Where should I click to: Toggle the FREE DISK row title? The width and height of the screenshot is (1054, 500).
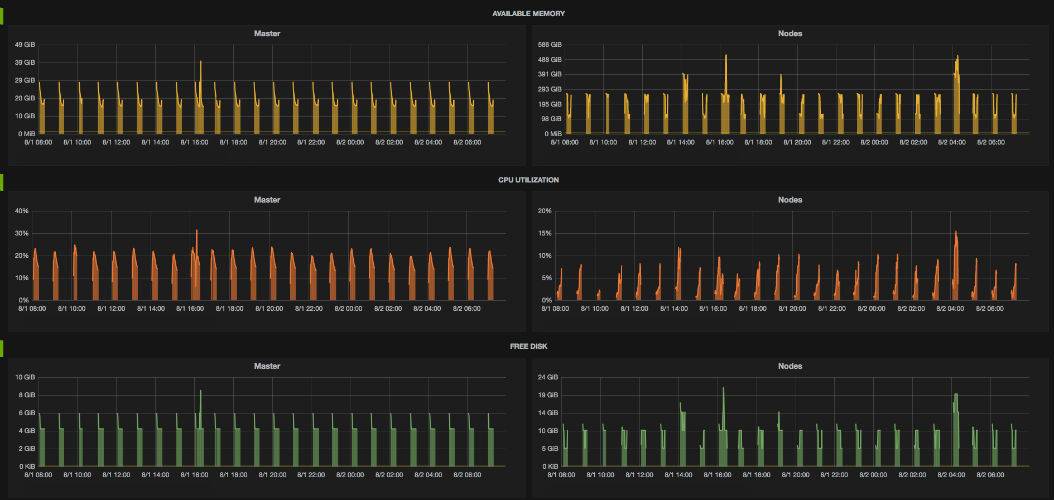(x=527, y=346)
